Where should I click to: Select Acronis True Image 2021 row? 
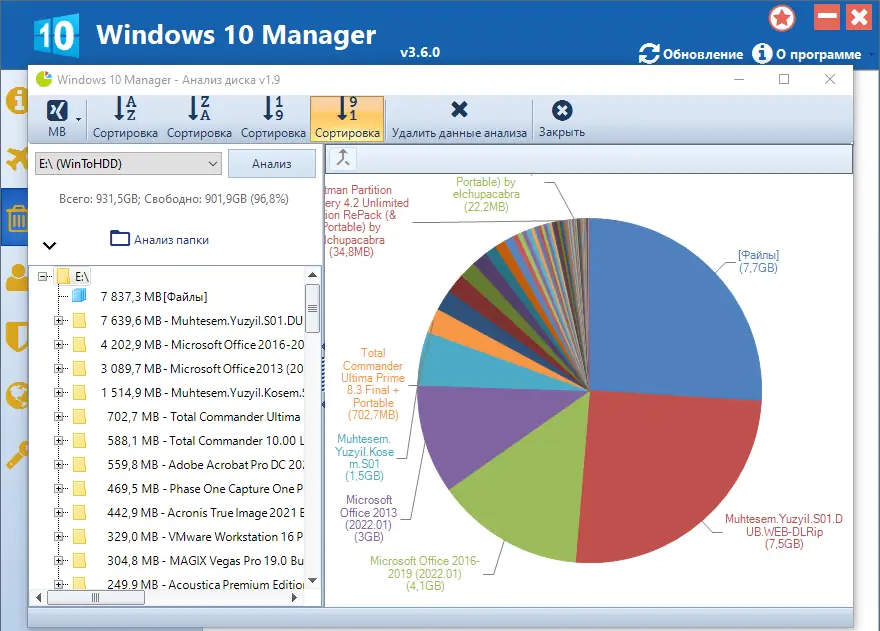pos(205,513)
